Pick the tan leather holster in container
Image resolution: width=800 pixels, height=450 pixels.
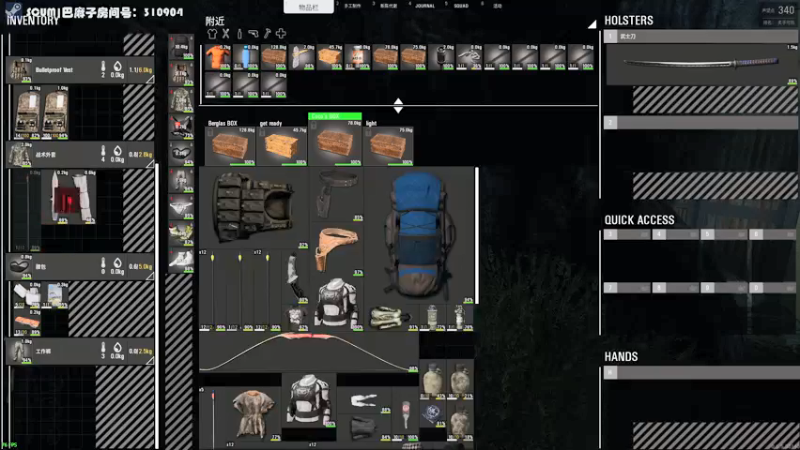click(336, 249)
